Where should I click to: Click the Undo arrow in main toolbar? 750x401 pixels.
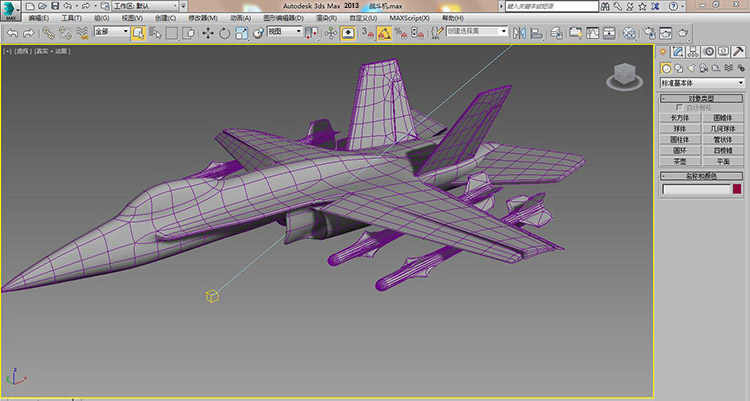pyautogui.click(x=12, y=33)
